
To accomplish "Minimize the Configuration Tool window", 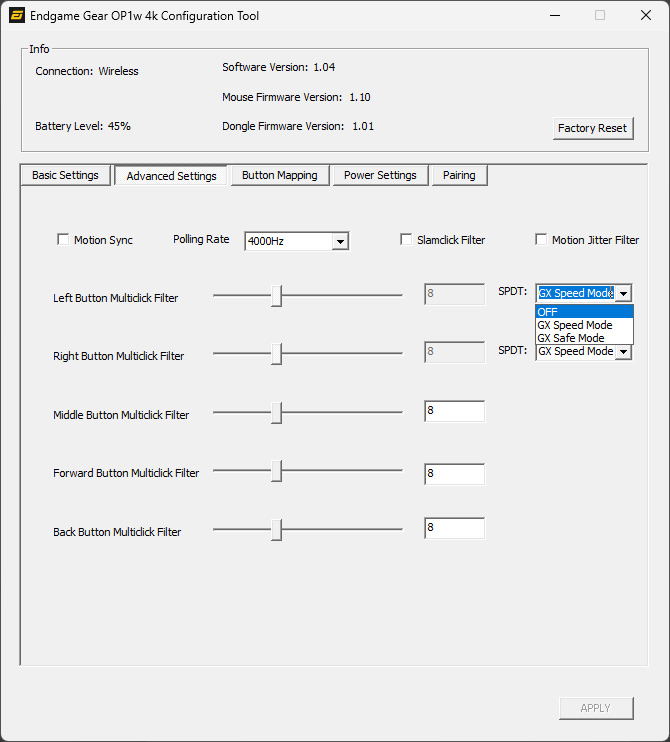I will [555, 15].
